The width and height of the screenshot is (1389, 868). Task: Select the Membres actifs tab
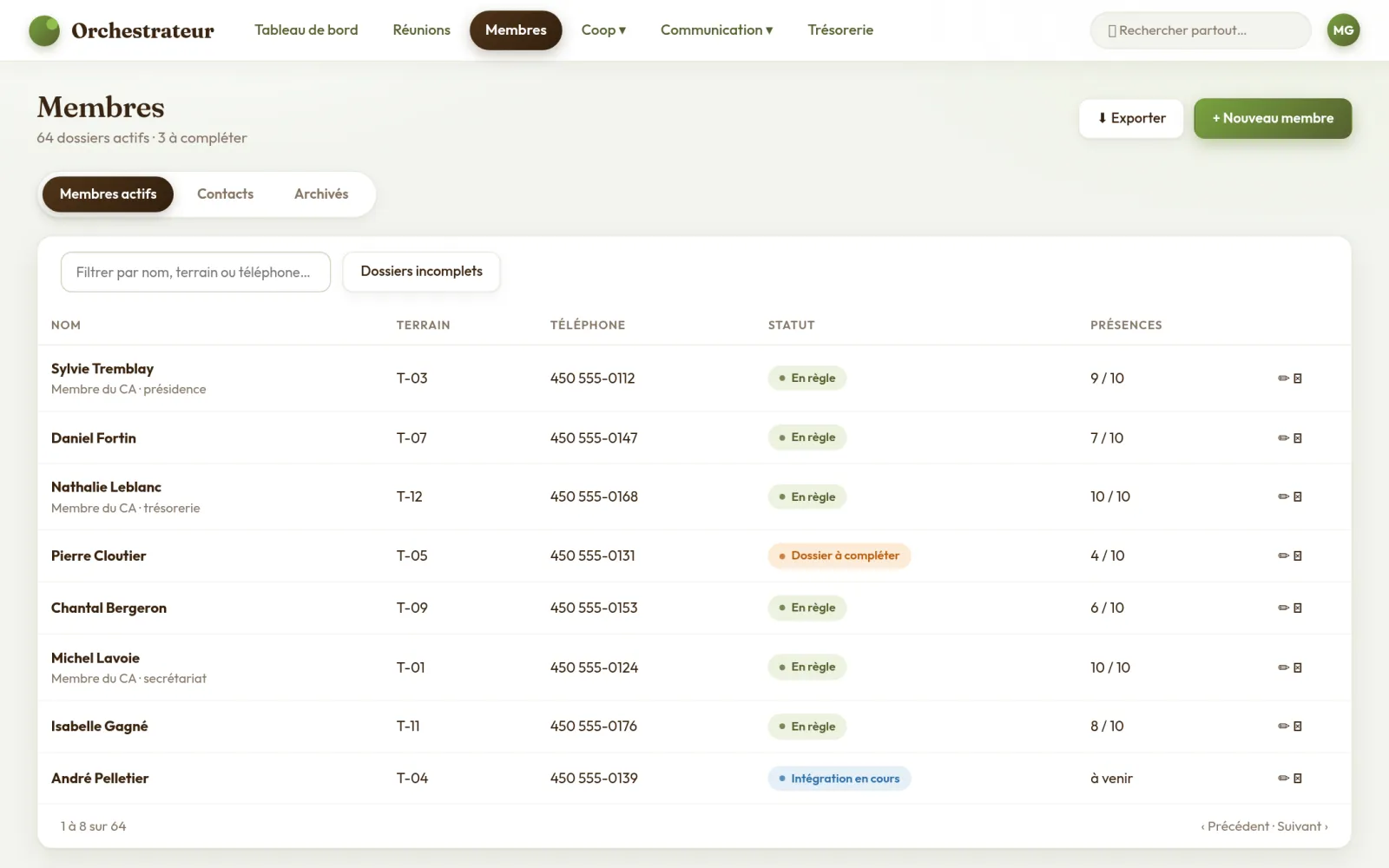click(x=108, y=194)
